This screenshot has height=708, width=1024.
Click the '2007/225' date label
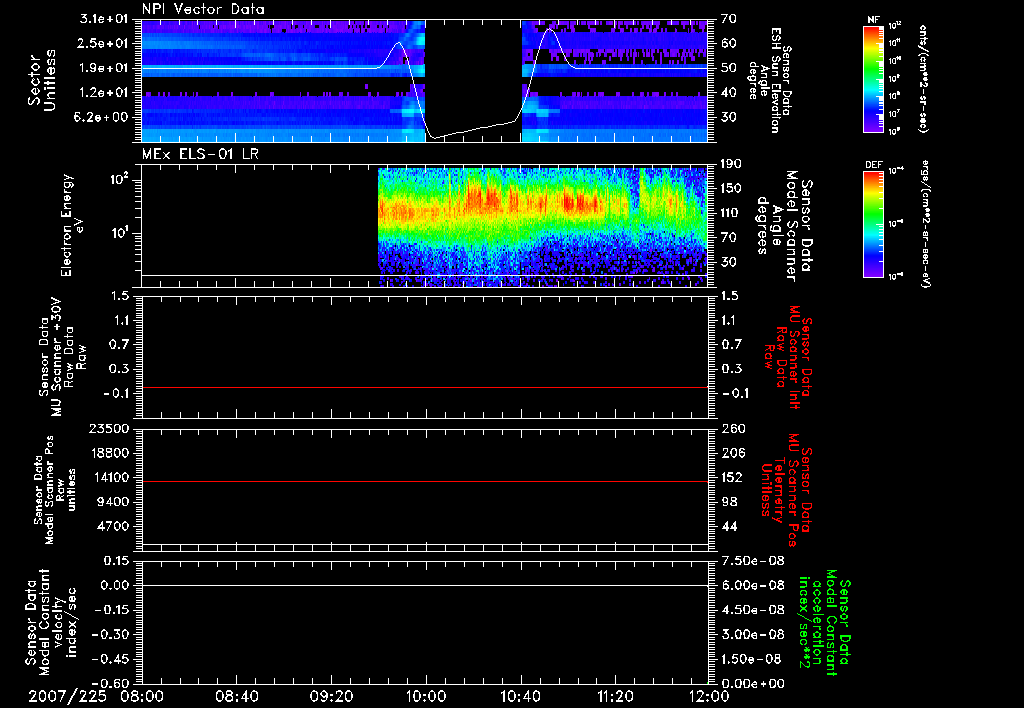coord(68,696)
